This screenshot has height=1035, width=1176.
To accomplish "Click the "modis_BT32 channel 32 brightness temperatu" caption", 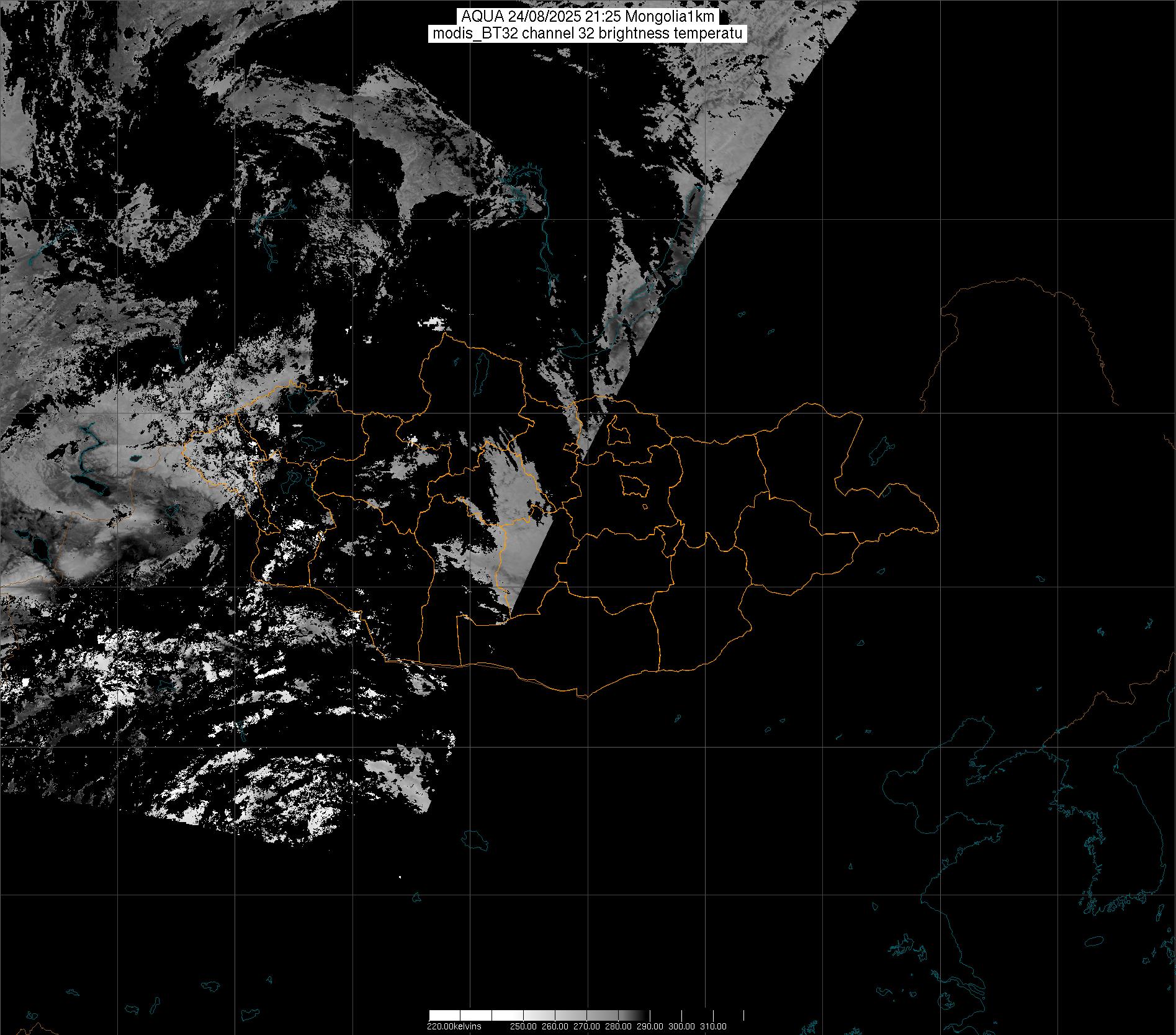I will coord(587,34).
